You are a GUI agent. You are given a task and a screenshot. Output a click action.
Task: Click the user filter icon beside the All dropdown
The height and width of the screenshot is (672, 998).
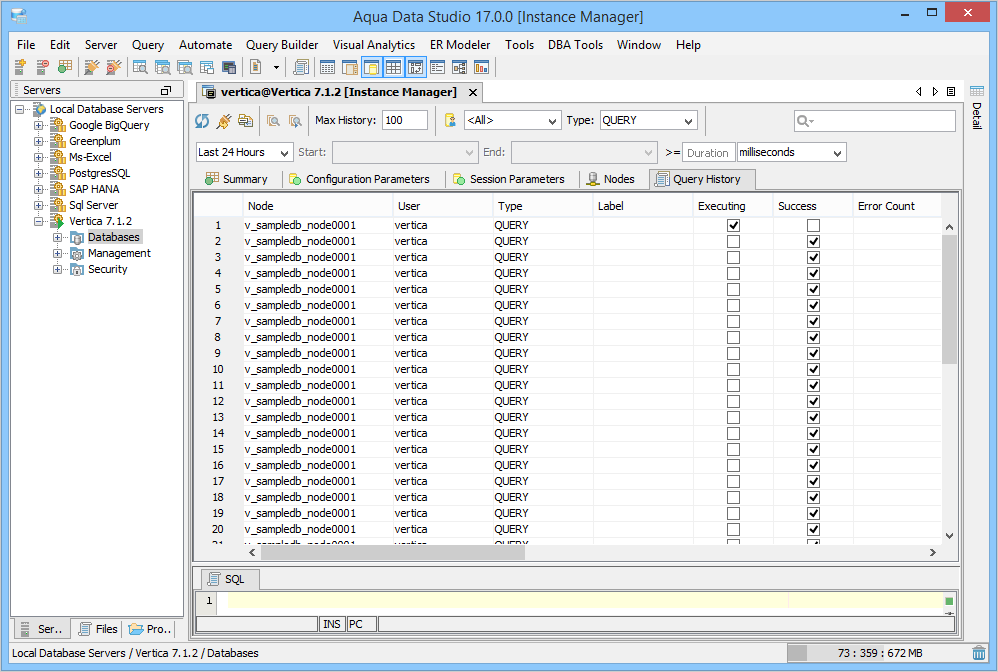(x=450, y=120)
